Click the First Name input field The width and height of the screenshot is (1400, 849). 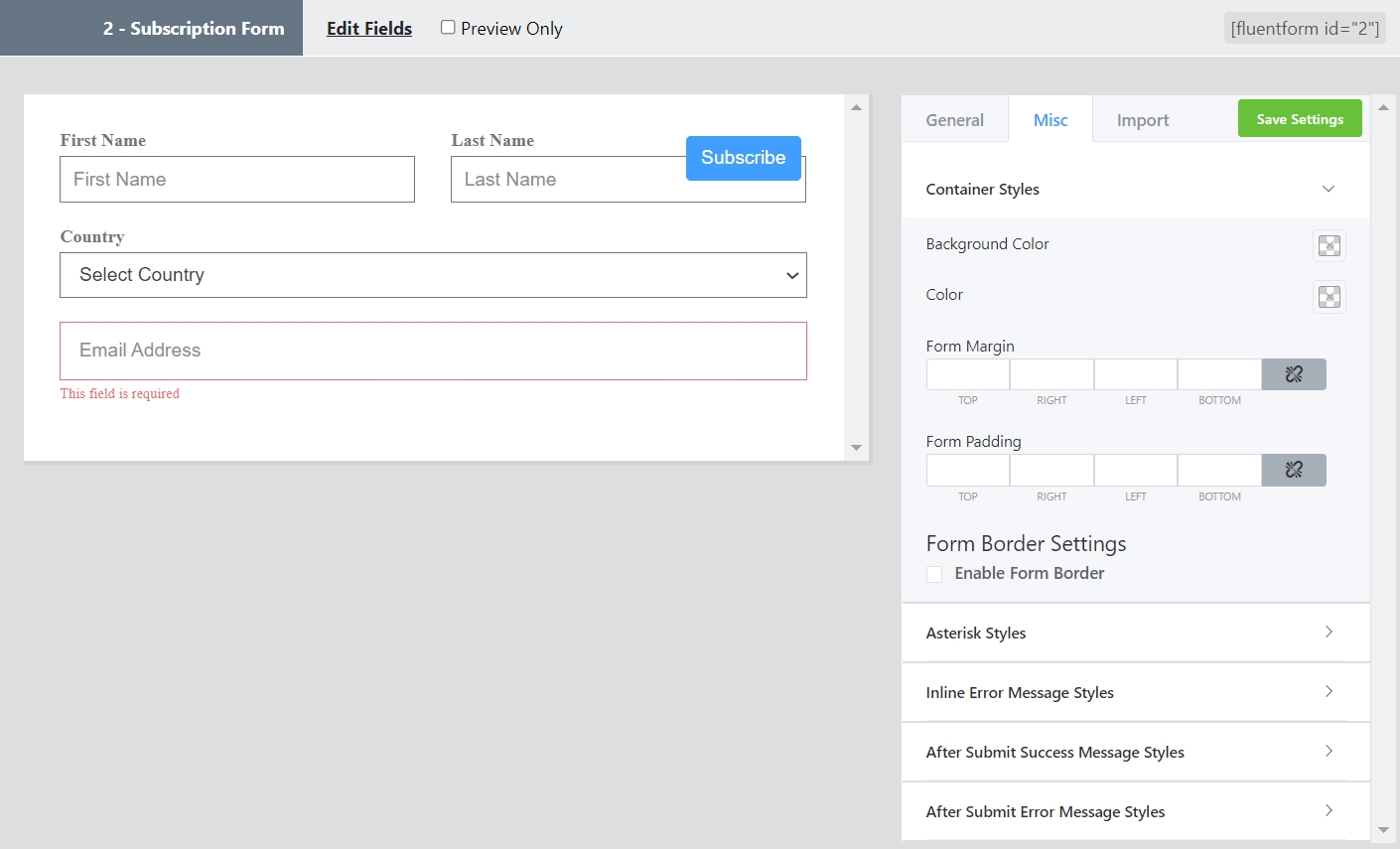237,179
